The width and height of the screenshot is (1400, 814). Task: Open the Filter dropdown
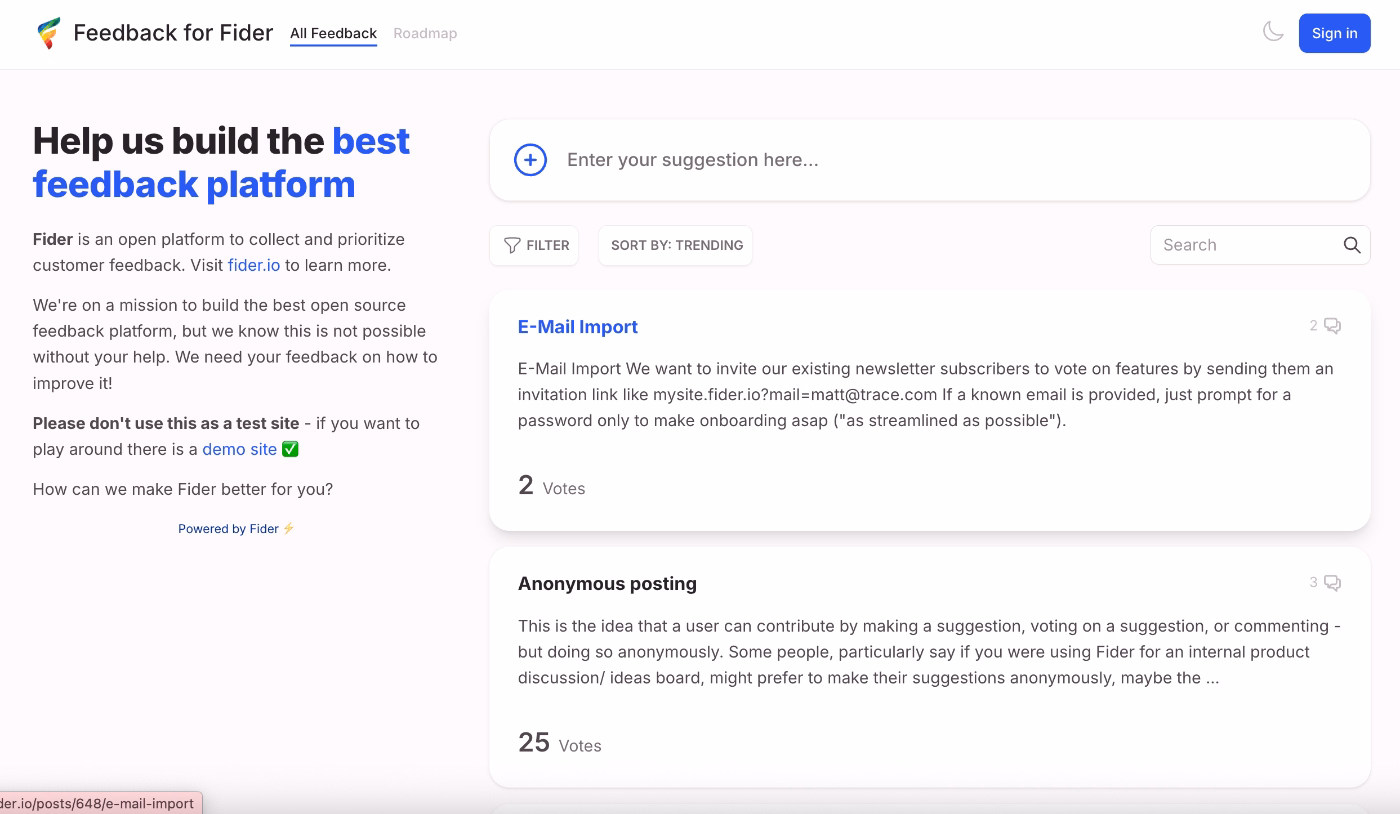pyautogui.click(x=534, y=245)
